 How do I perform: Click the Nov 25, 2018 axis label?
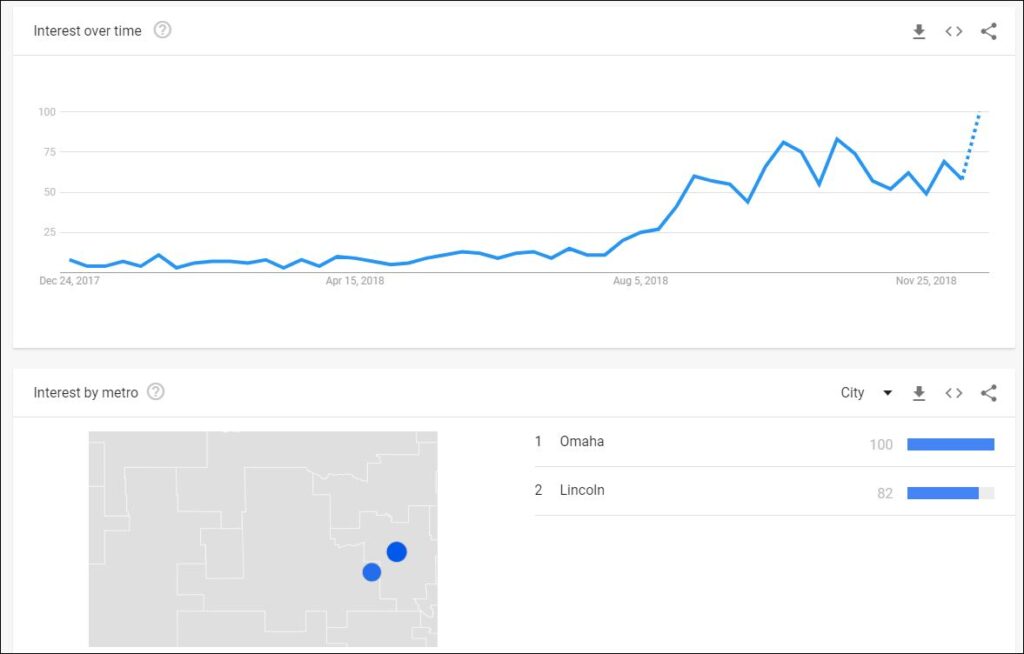click(x=925, y=281)
